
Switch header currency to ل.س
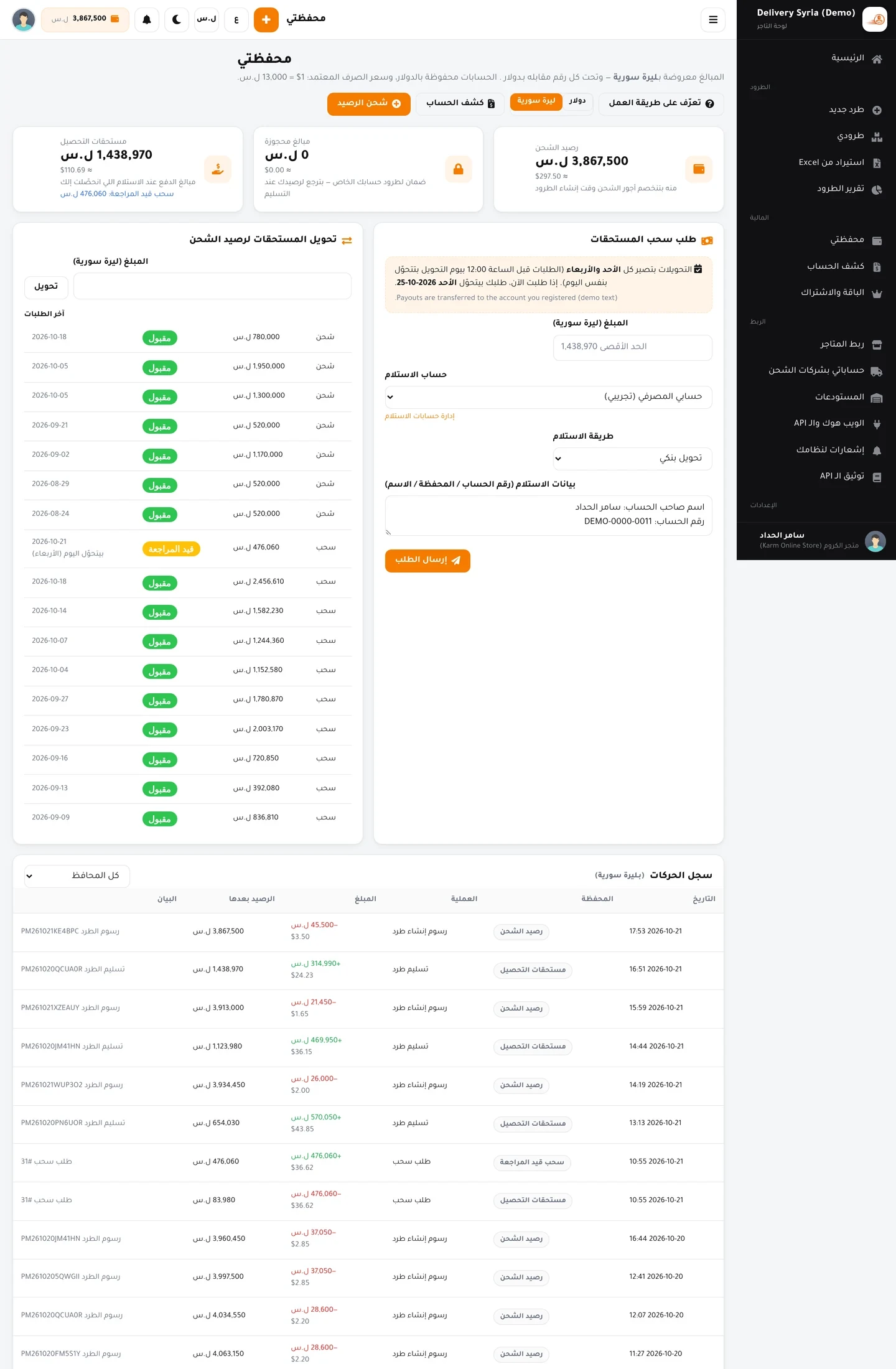pyautogui.click(x=207, y=20)
